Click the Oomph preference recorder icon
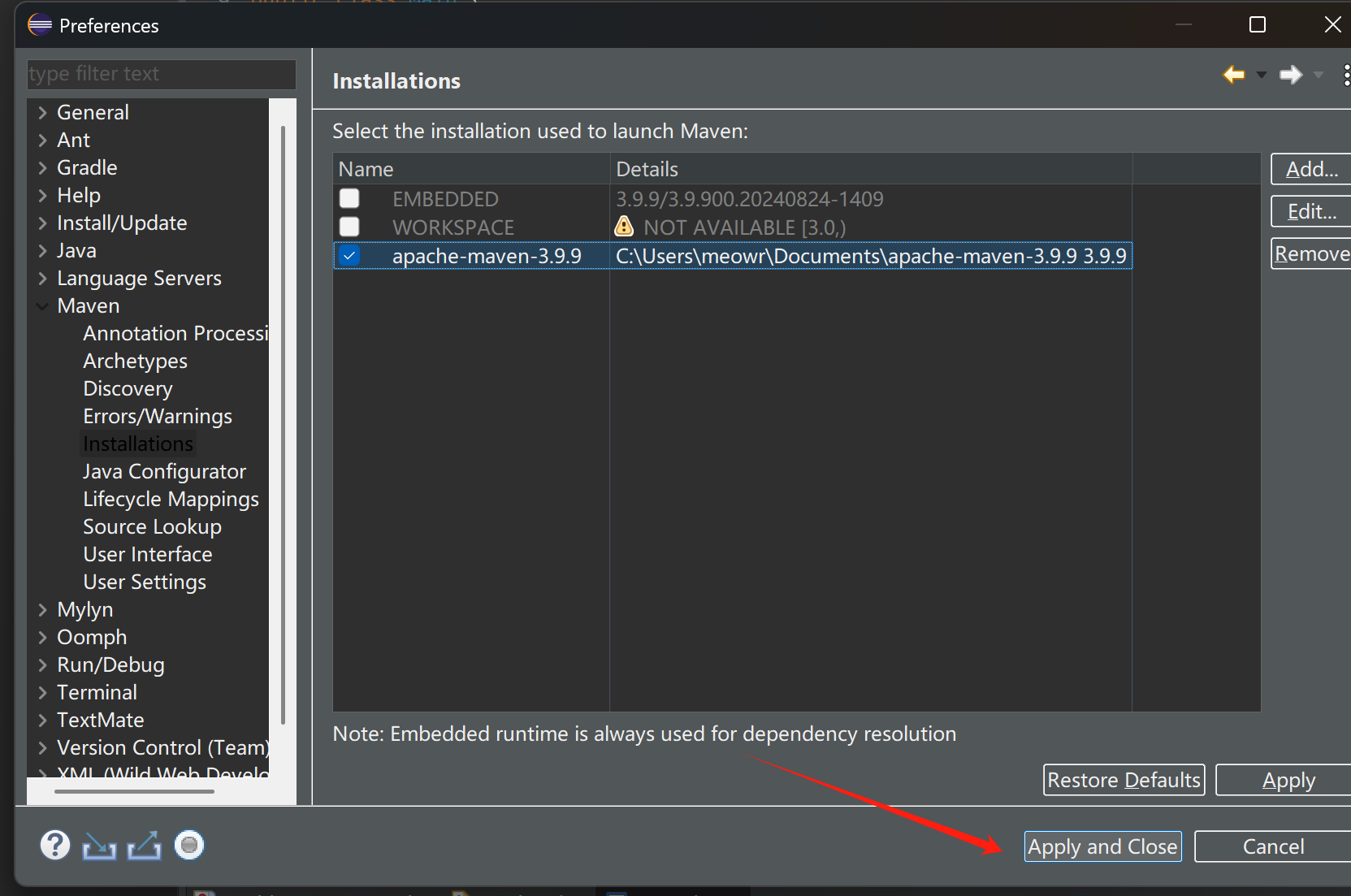 click(189, 846)
